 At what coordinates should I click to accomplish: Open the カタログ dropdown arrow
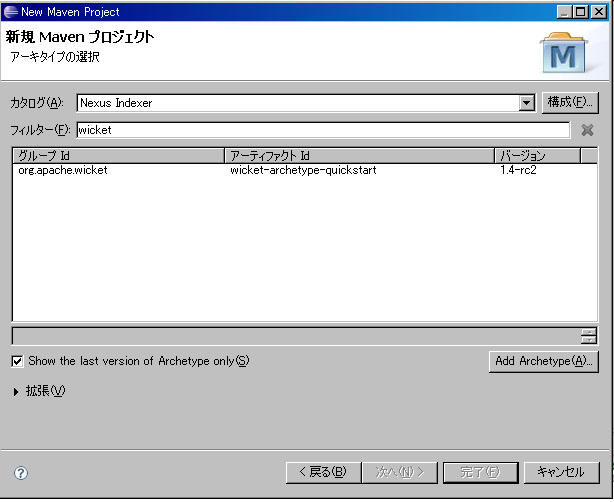(x=526, y=103)
